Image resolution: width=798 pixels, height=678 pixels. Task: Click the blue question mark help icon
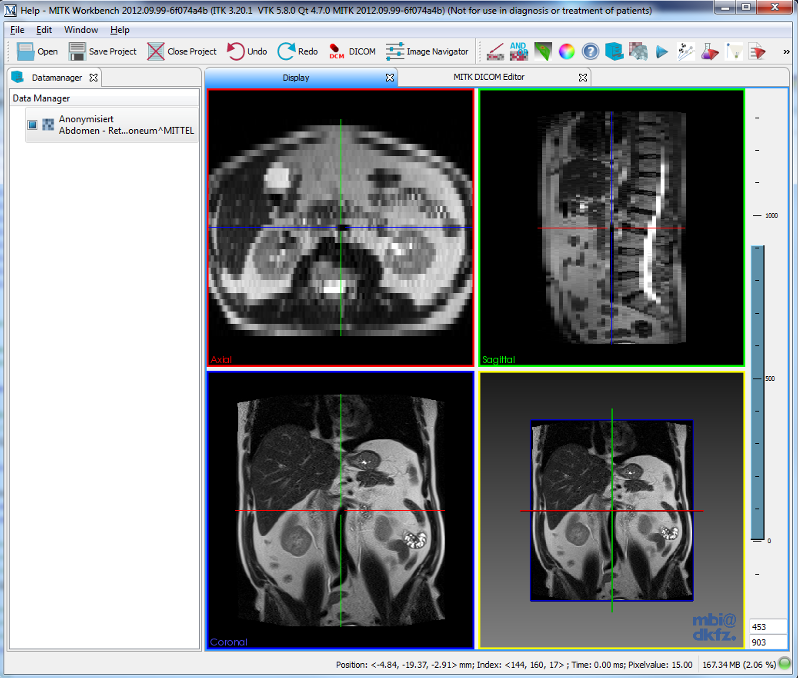[x=590, y=51]
